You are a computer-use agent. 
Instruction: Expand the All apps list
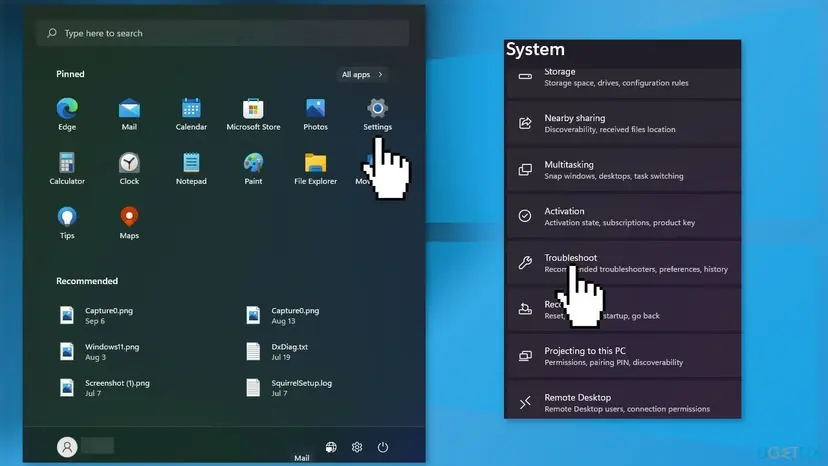point(362,74)
